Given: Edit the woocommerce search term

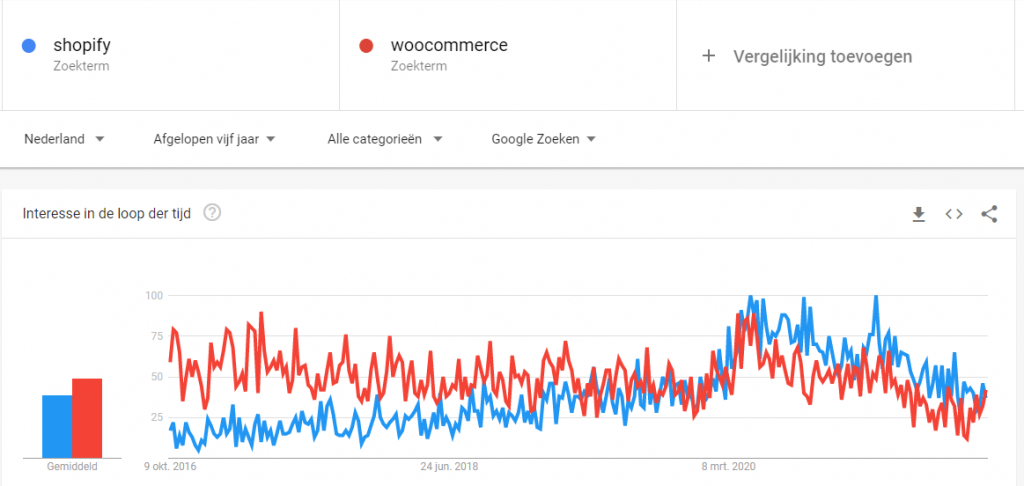Looking at the screenshot, I should [434, 45].
